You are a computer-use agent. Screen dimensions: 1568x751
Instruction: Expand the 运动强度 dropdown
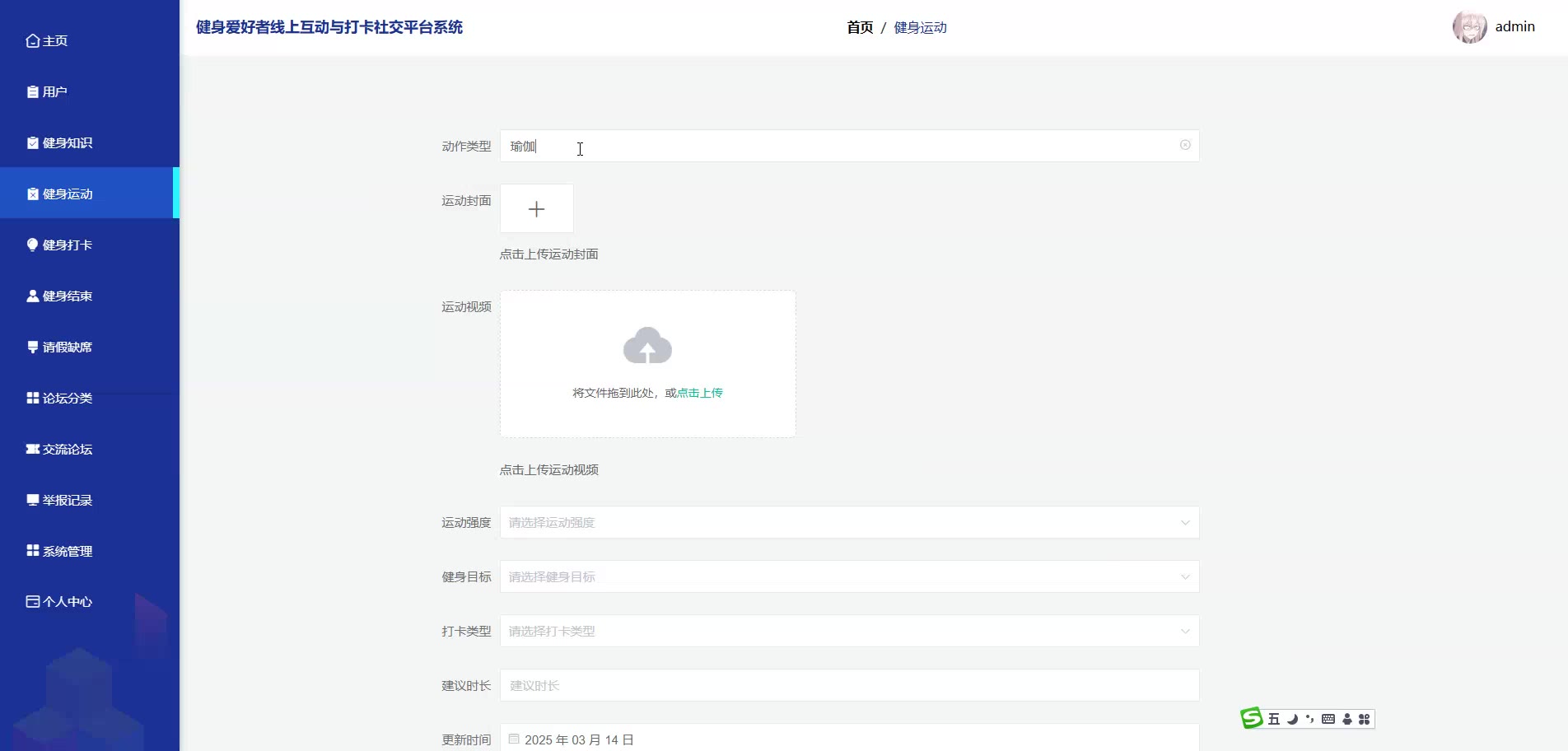849,523
